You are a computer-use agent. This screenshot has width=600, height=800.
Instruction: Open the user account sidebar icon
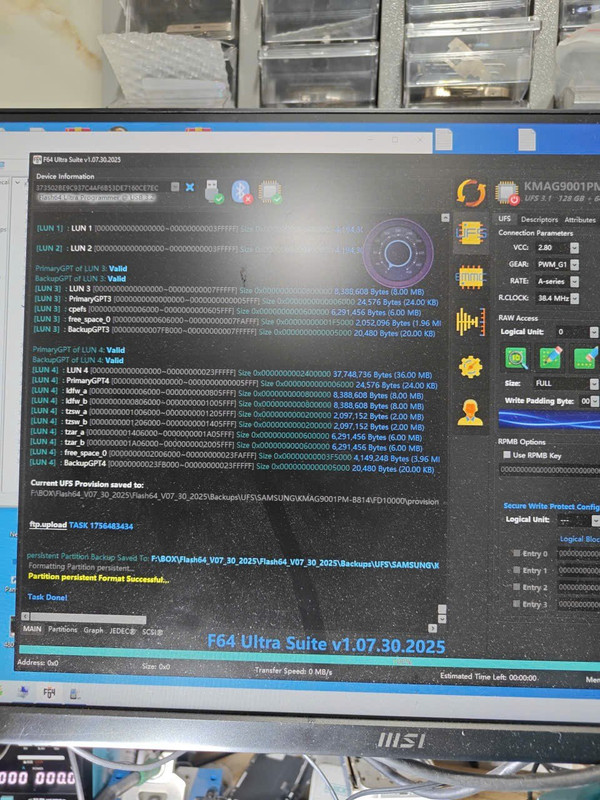coord(470,412)
